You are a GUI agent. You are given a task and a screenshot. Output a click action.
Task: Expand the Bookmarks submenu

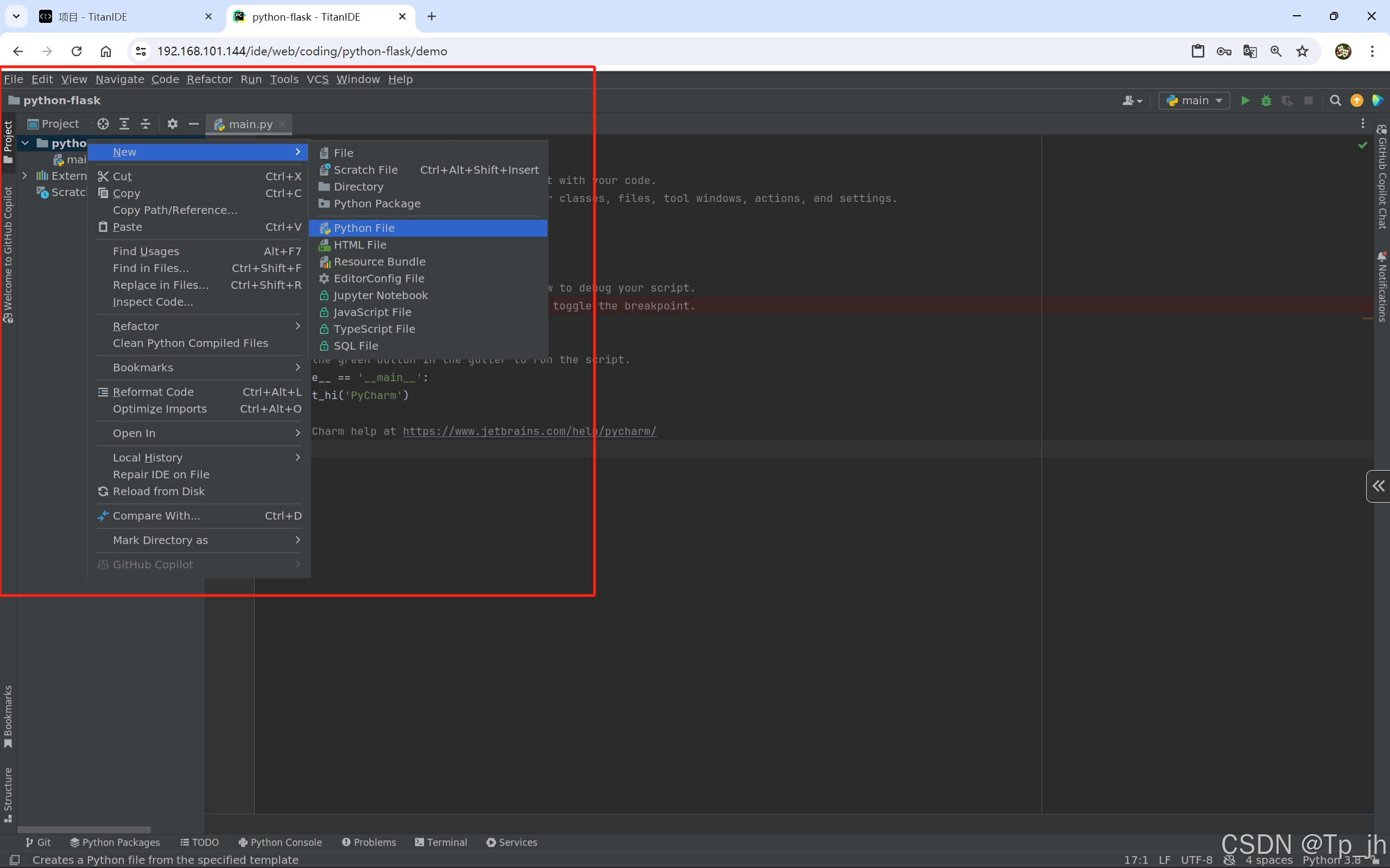tap(199, 368)
